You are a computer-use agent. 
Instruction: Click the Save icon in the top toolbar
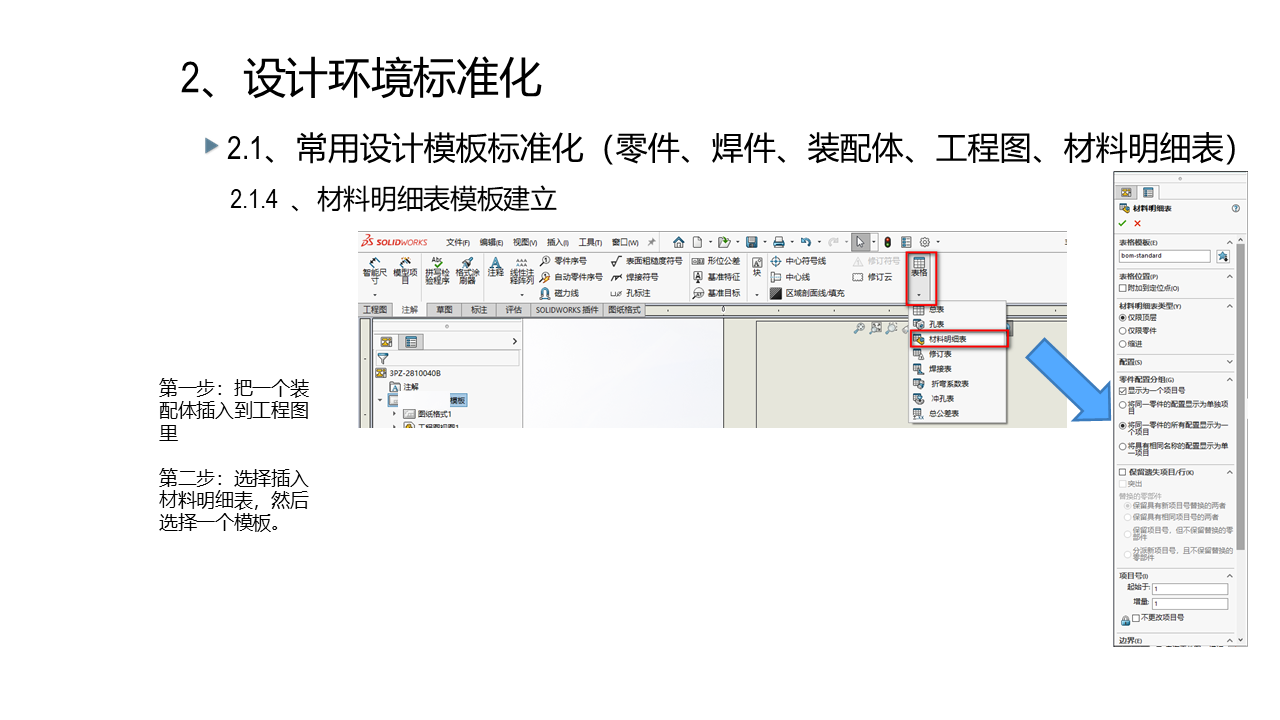[x=751, y=242]
